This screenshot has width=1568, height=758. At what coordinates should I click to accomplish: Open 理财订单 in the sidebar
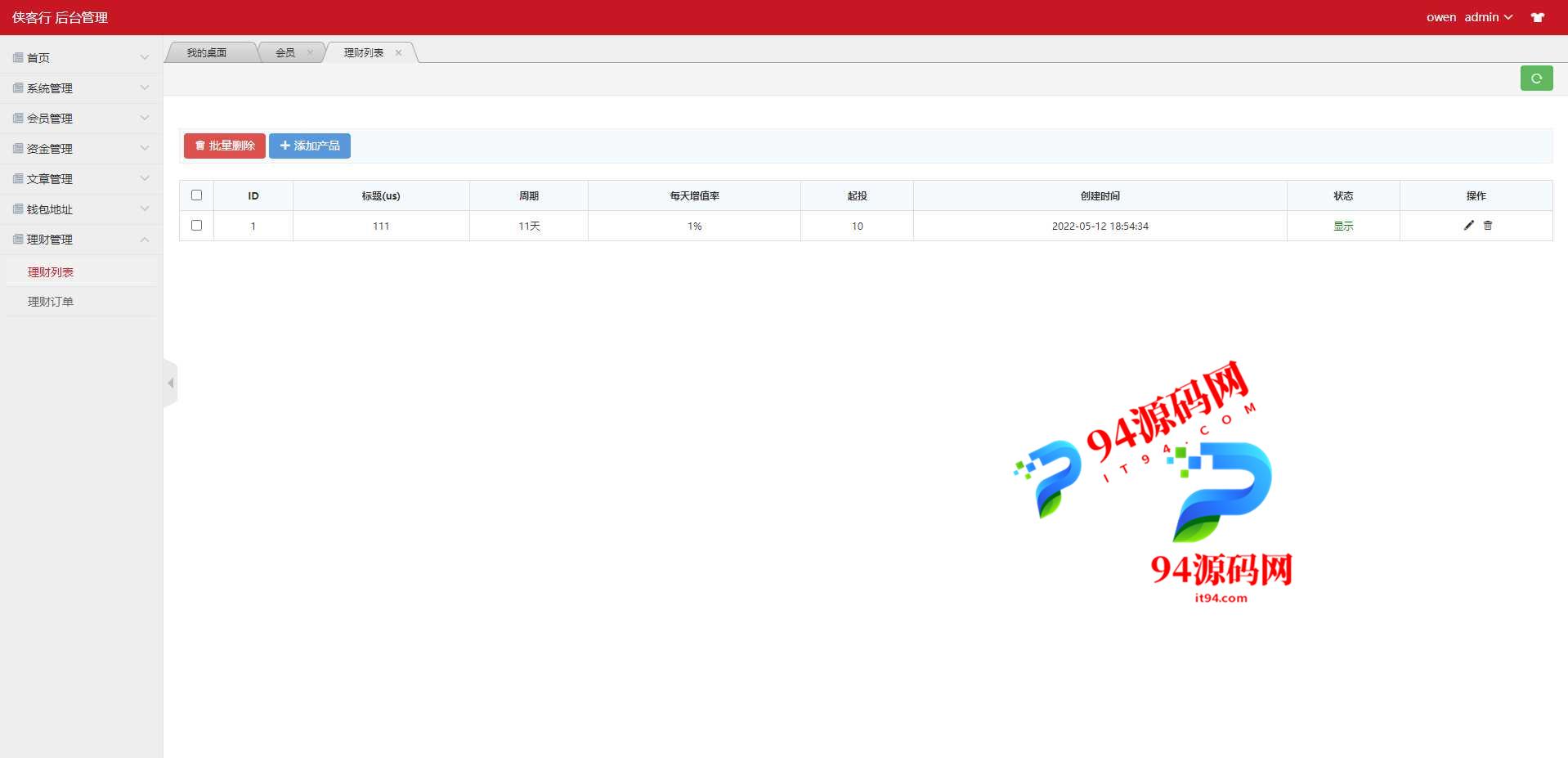click(x=51, y=302)
